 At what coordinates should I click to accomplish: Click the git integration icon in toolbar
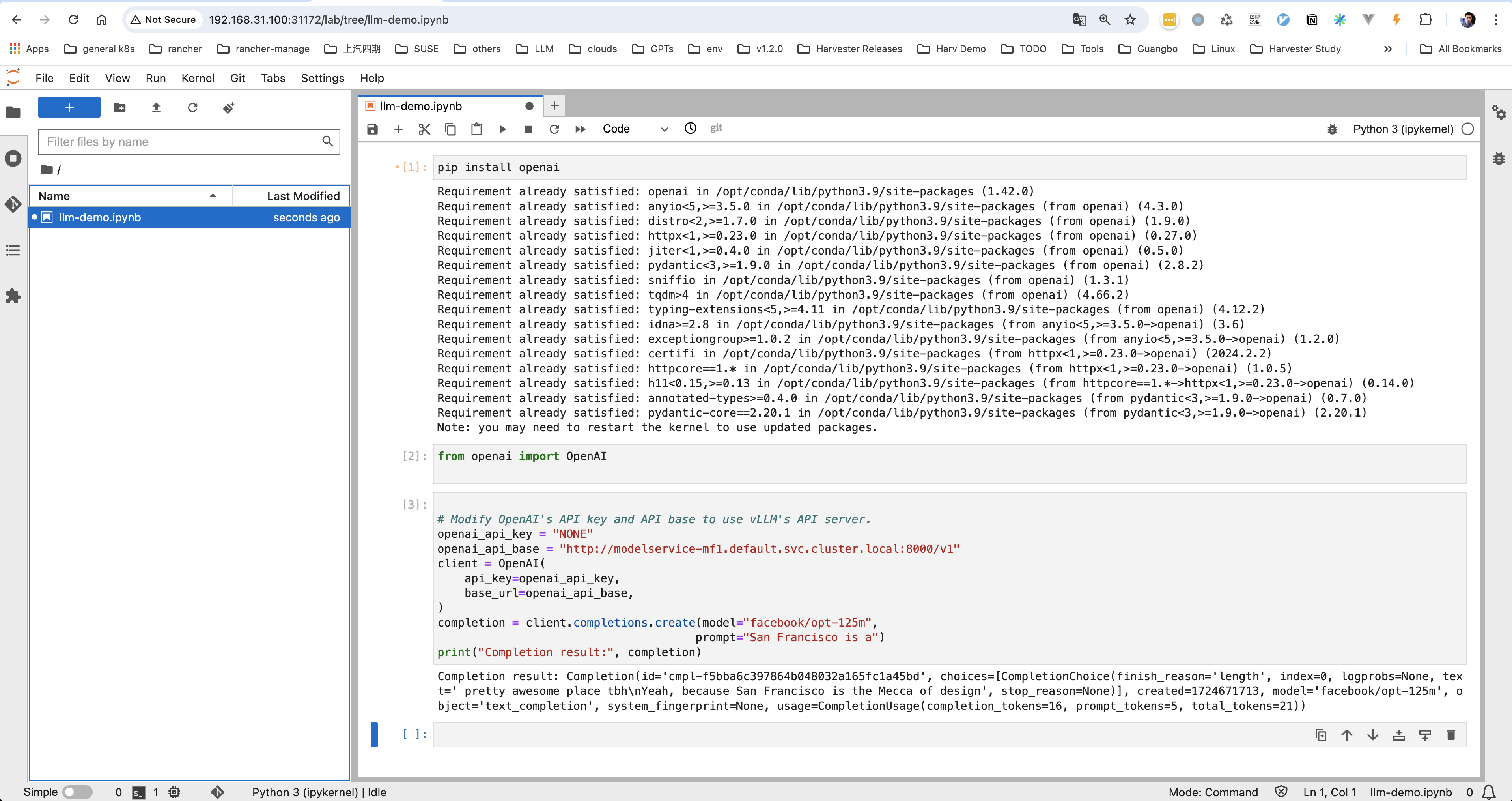pos(716,128)
